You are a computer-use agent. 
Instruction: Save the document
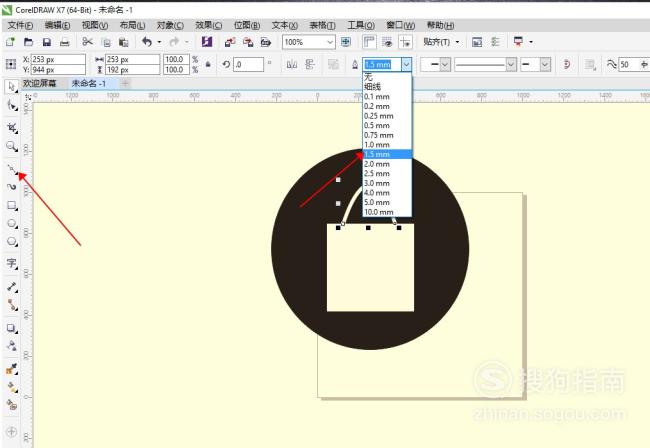(x=46, y=42)
